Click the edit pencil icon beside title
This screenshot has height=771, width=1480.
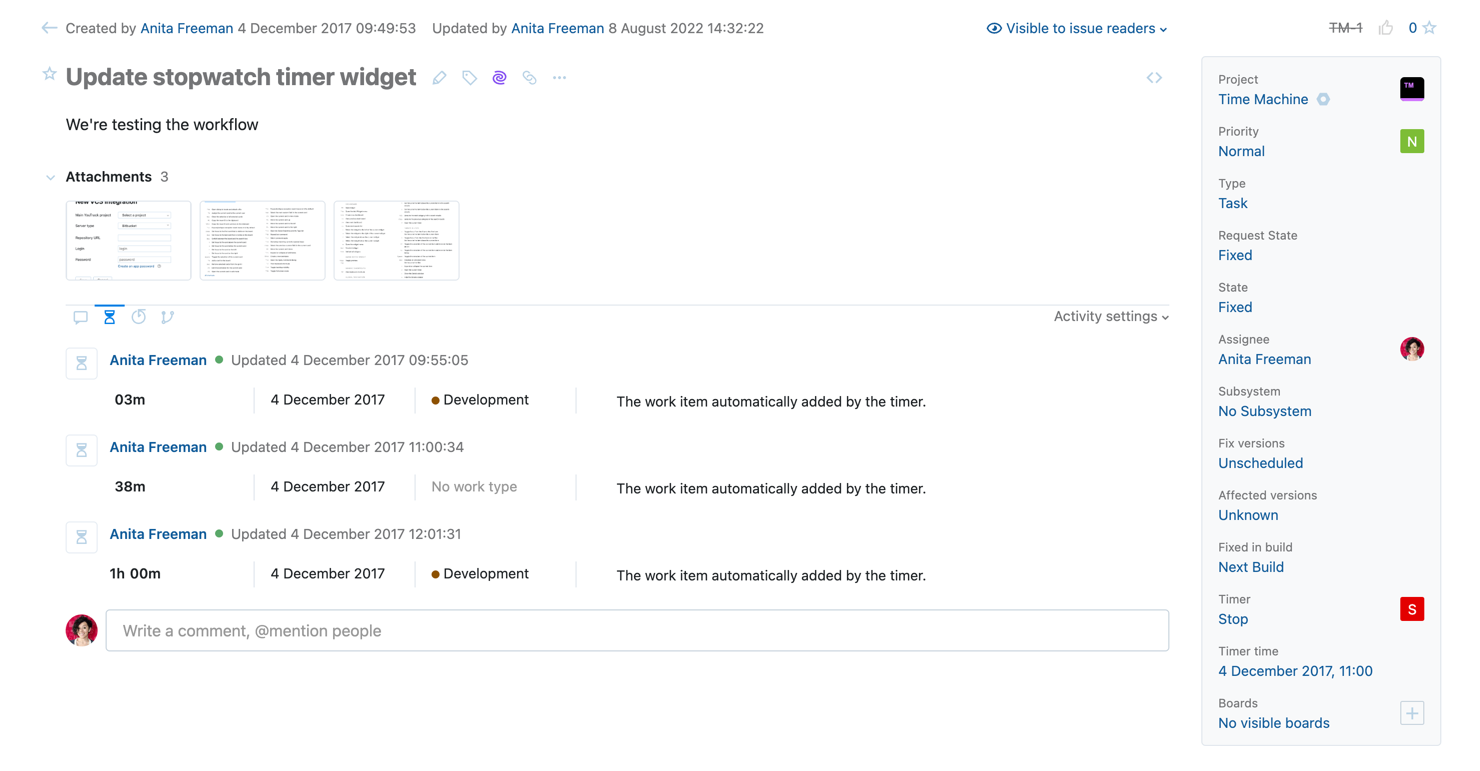click(440, 78)
